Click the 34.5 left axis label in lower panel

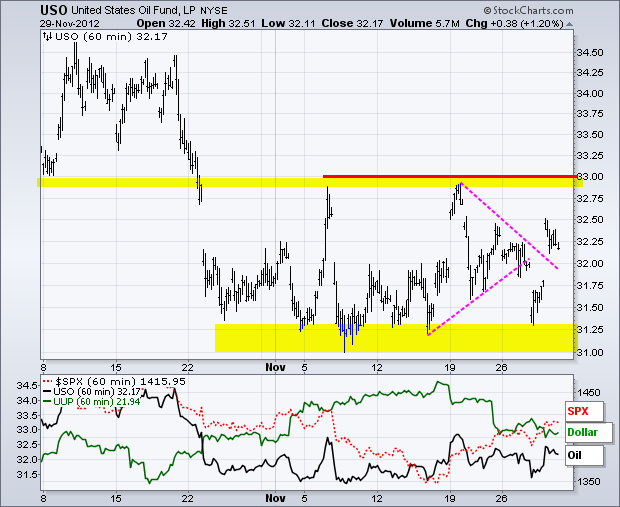(27, 386)
